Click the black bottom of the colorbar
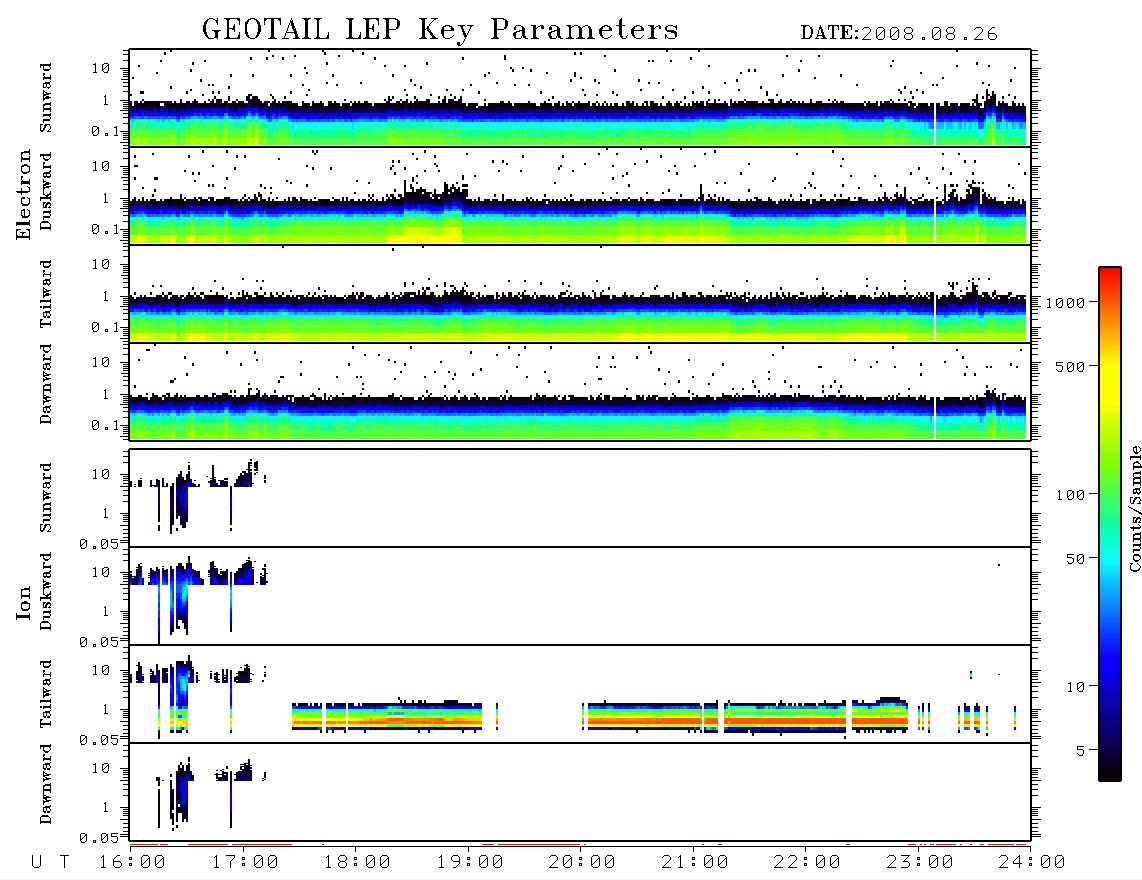The width and height of the screenshot is (1142, 880). coord(1110,771)
